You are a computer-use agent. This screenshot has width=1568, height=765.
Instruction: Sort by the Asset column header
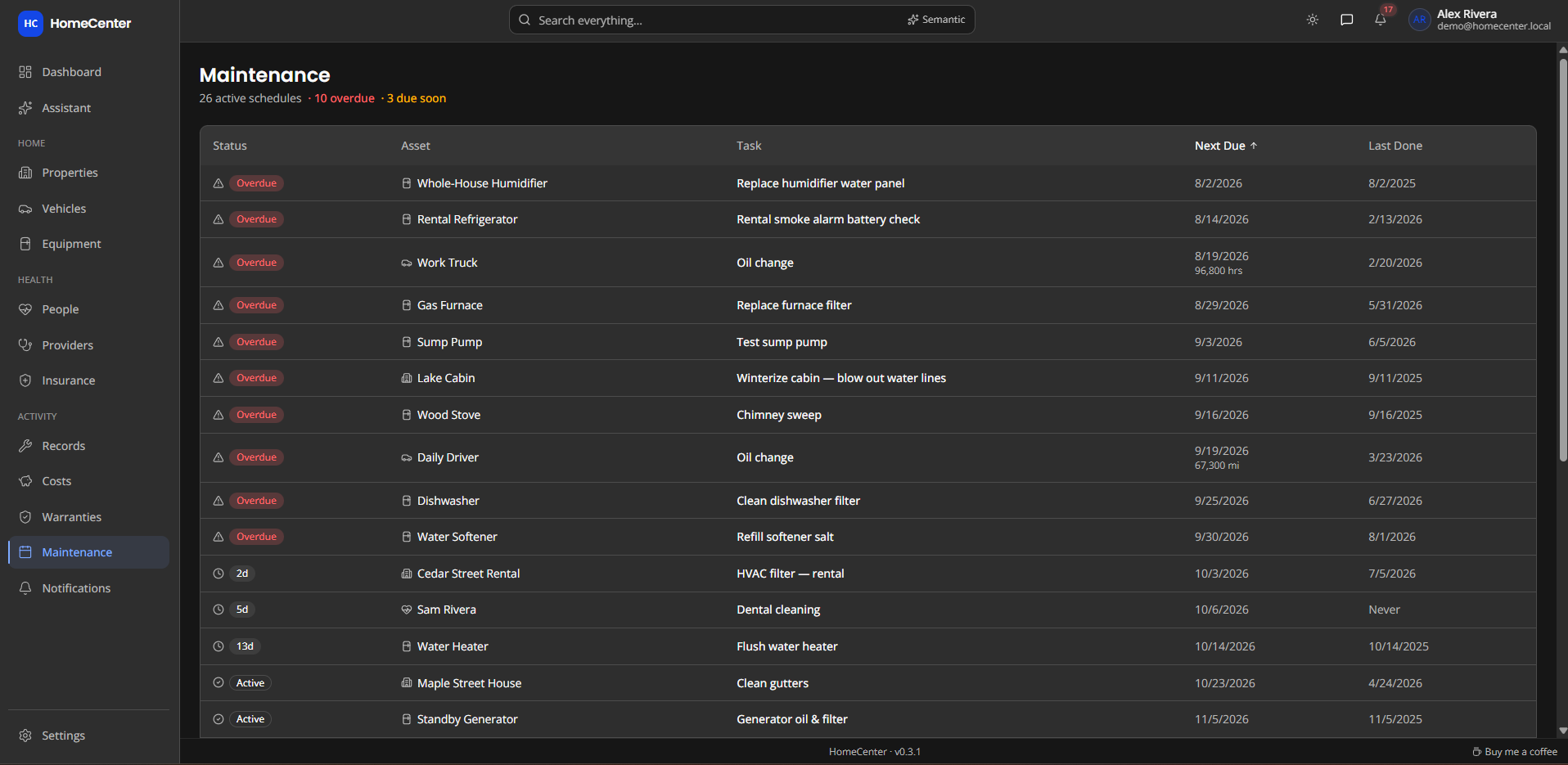pos(416,146)
